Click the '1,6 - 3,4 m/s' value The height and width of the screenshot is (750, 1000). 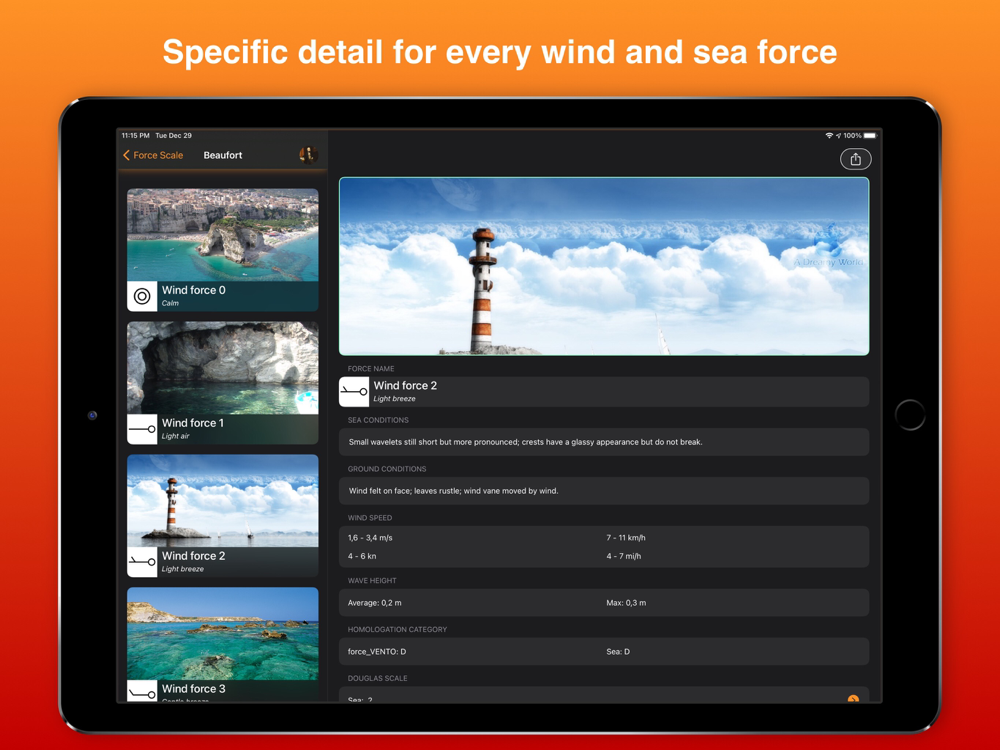370,538
